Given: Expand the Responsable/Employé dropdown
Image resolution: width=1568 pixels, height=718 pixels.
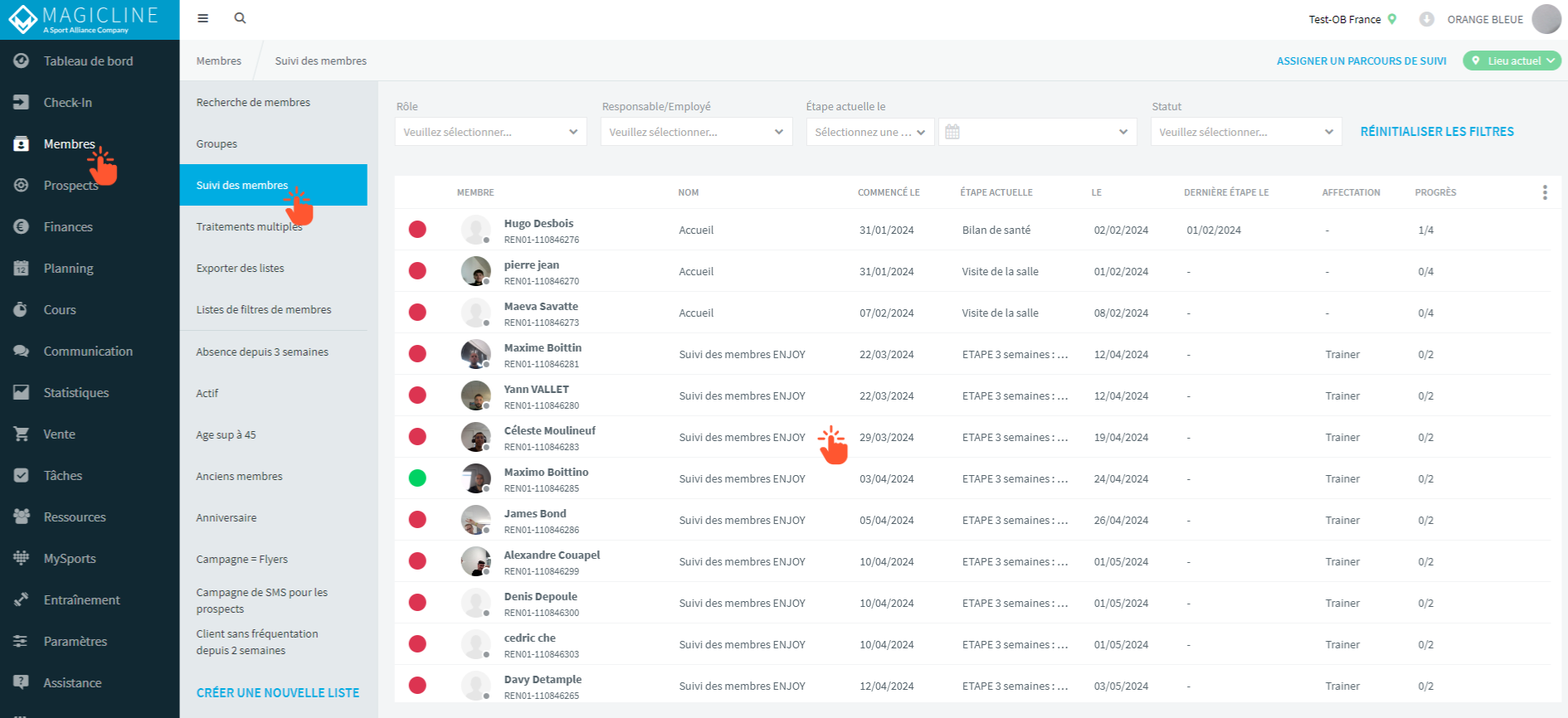Looking at the screenshot, I should pos(696,132).
